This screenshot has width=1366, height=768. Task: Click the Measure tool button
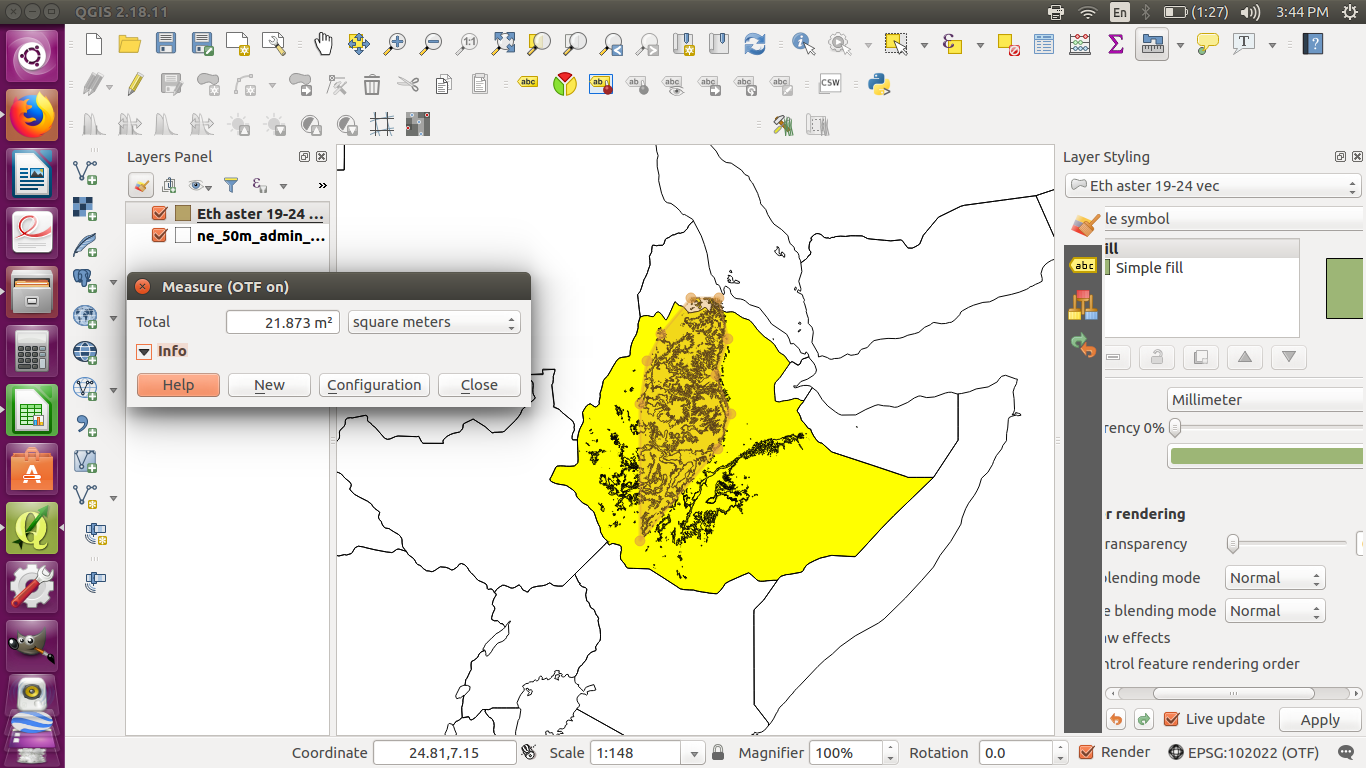[x=1152, y=44]
